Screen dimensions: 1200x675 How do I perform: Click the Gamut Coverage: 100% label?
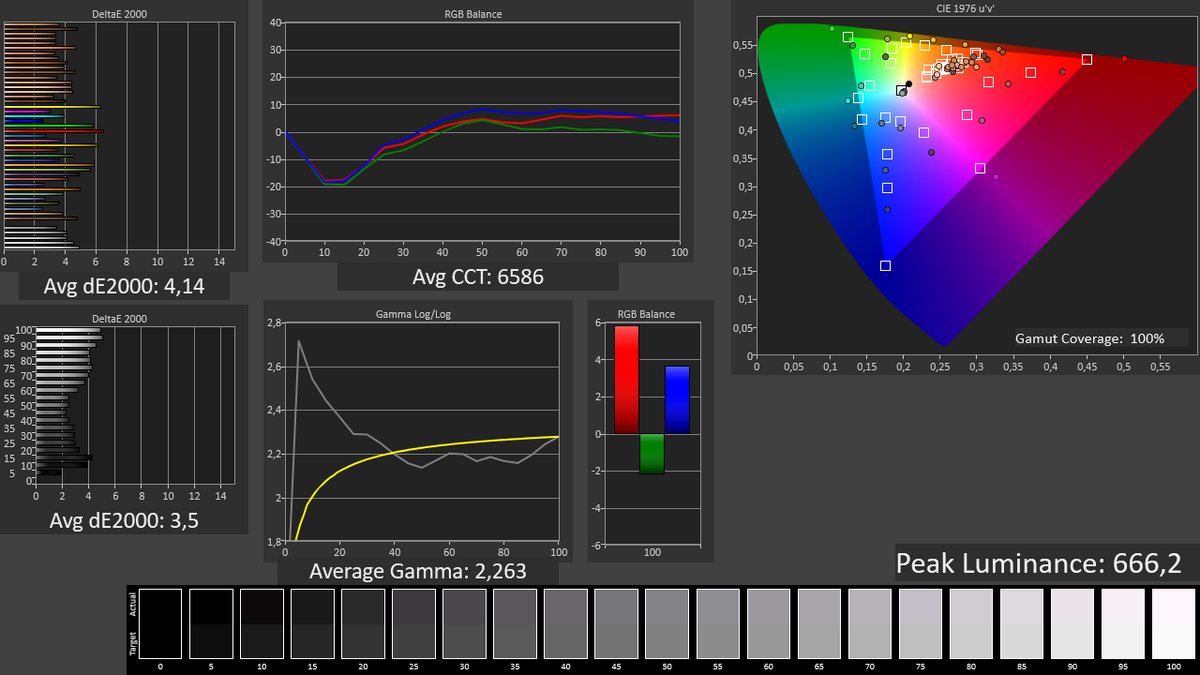(1092, 338)
